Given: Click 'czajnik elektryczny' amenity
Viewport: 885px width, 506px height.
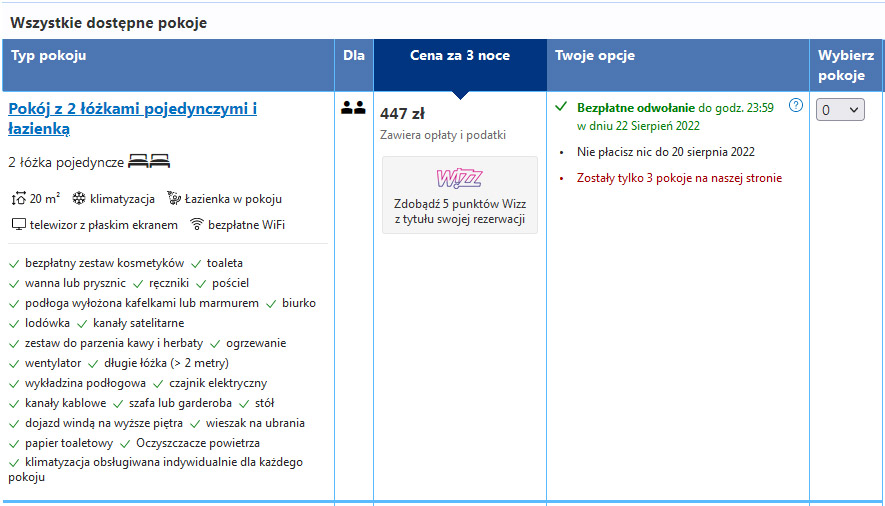Looking at the screenshot, I should tap(218, 383).
